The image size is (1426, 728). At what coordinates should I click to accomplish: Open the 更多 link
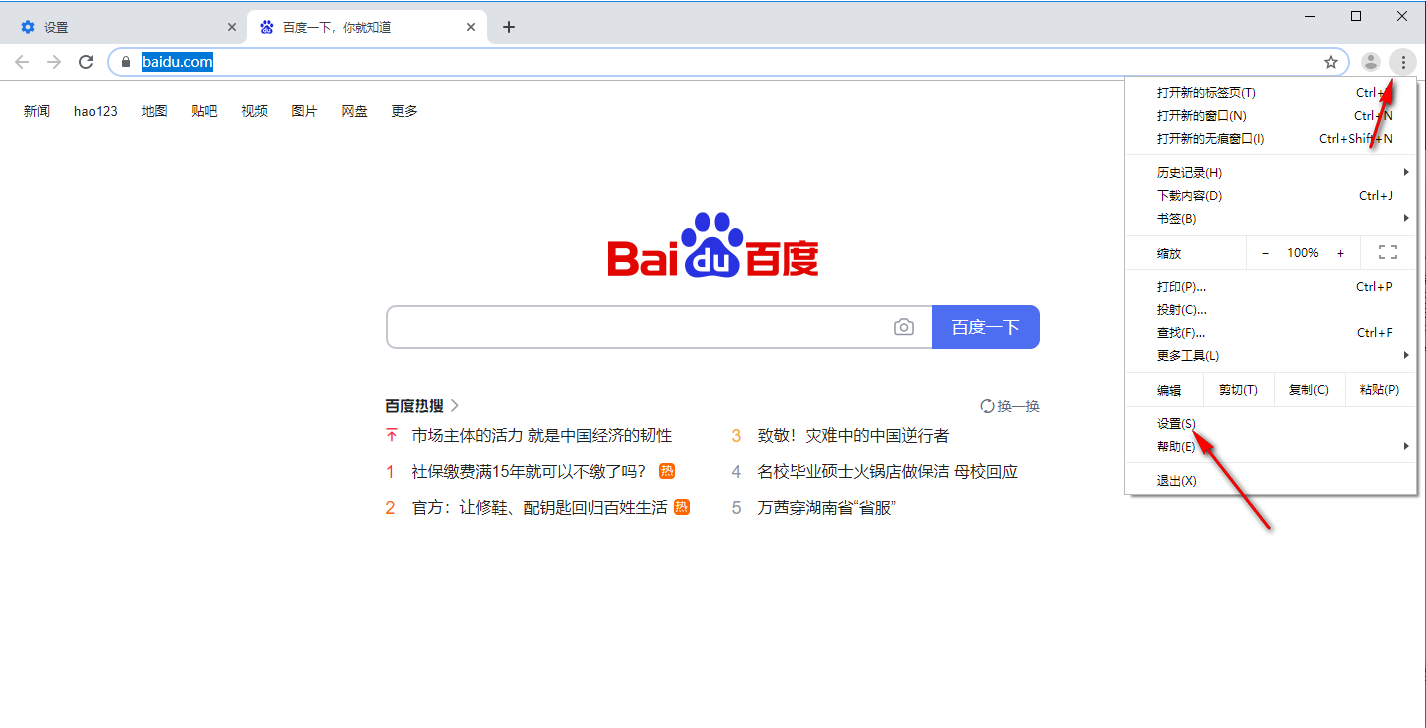pos(405,111)
